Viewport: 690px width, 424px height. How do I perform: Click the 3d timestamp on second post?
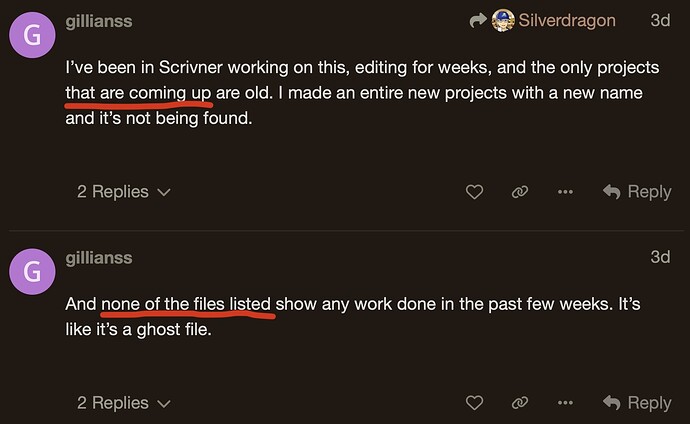660,257
